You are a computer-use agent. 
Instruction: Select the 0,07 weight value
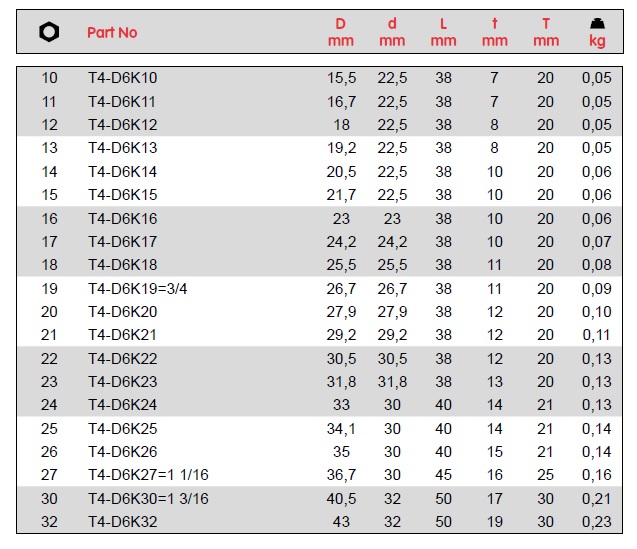point(596,241)
